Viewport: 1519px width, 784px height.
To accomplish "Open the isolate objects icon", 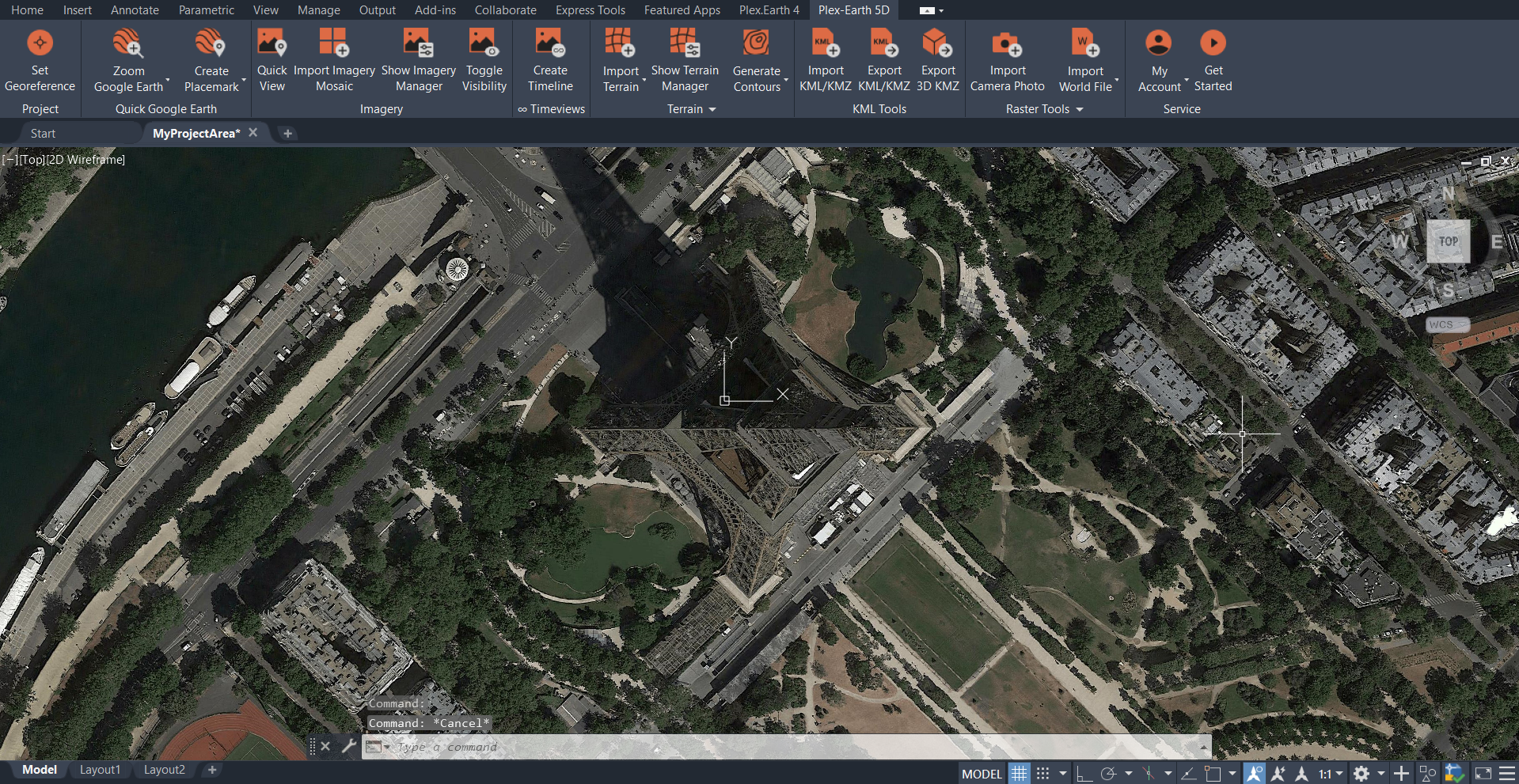I will (1428, 774).
